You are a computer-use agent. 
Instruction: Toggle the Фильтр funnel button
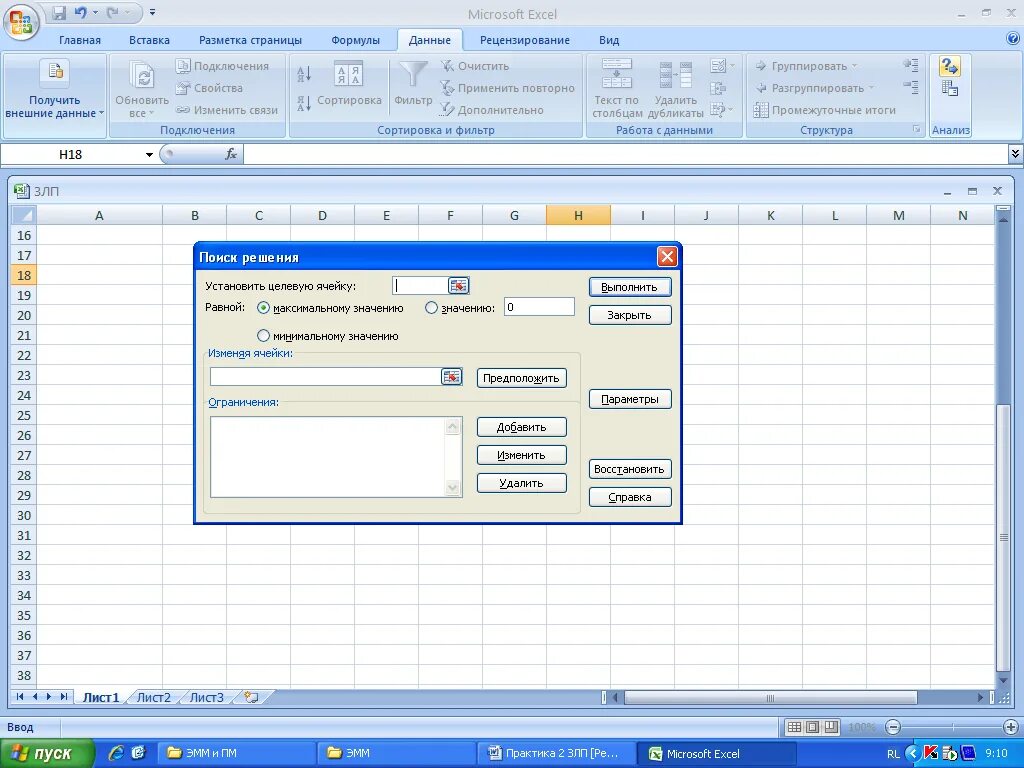pos(413,83)
